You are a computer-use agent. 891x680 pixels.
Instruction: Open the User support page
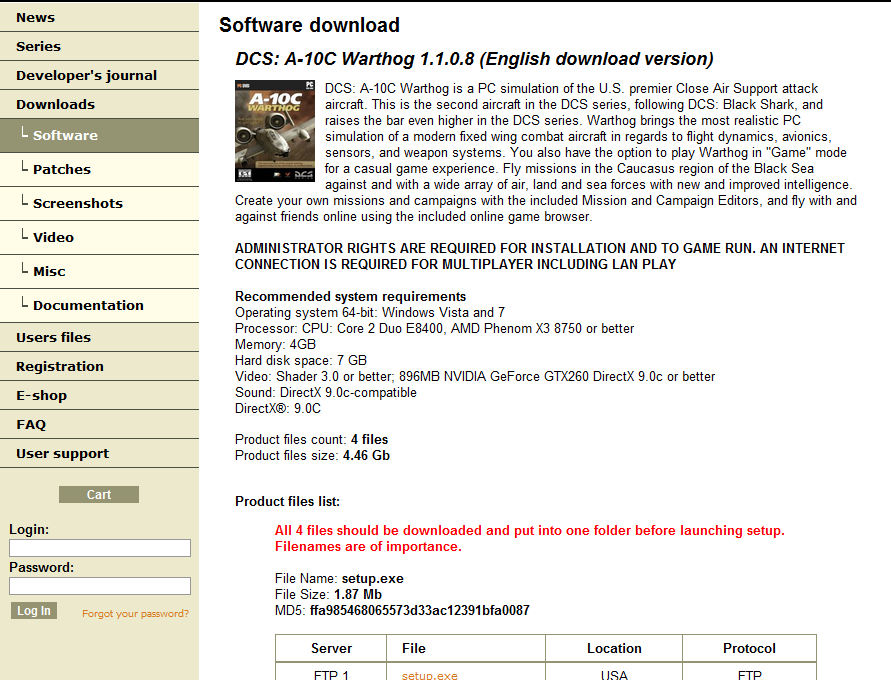pos(99,453)
